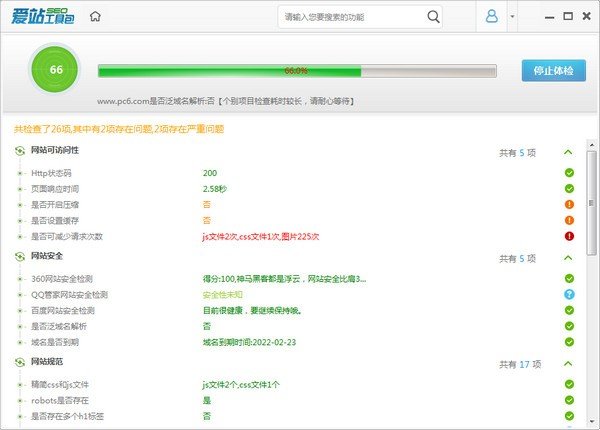Click the 爱站SEO工具包 logo

click(42, 16)
